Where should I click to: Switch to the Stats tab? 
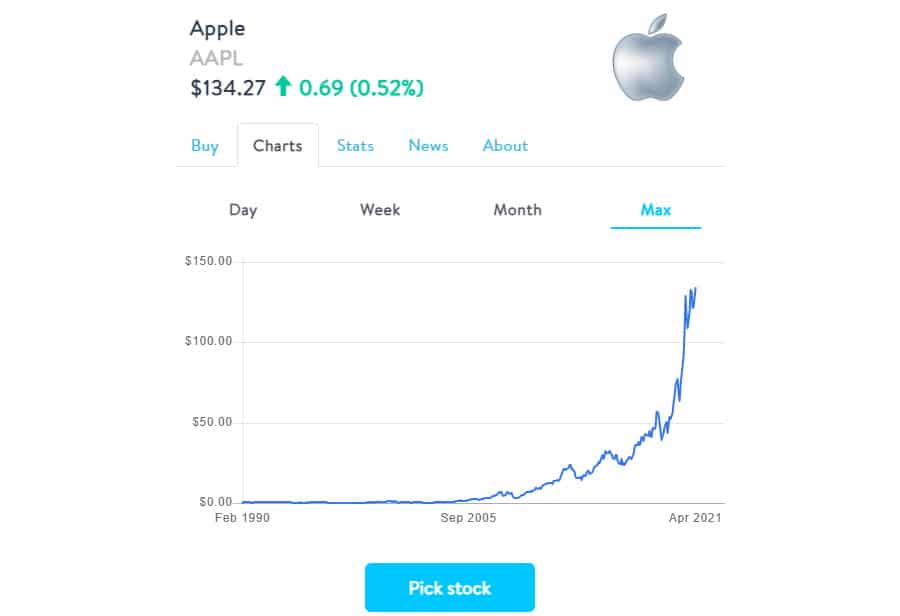click(355, 146)
